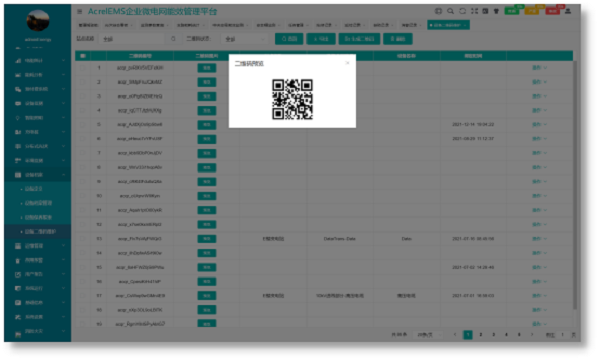600x360 pixels.
Task: Click the refresh icon in top header
Action: [x=462, y=11]
